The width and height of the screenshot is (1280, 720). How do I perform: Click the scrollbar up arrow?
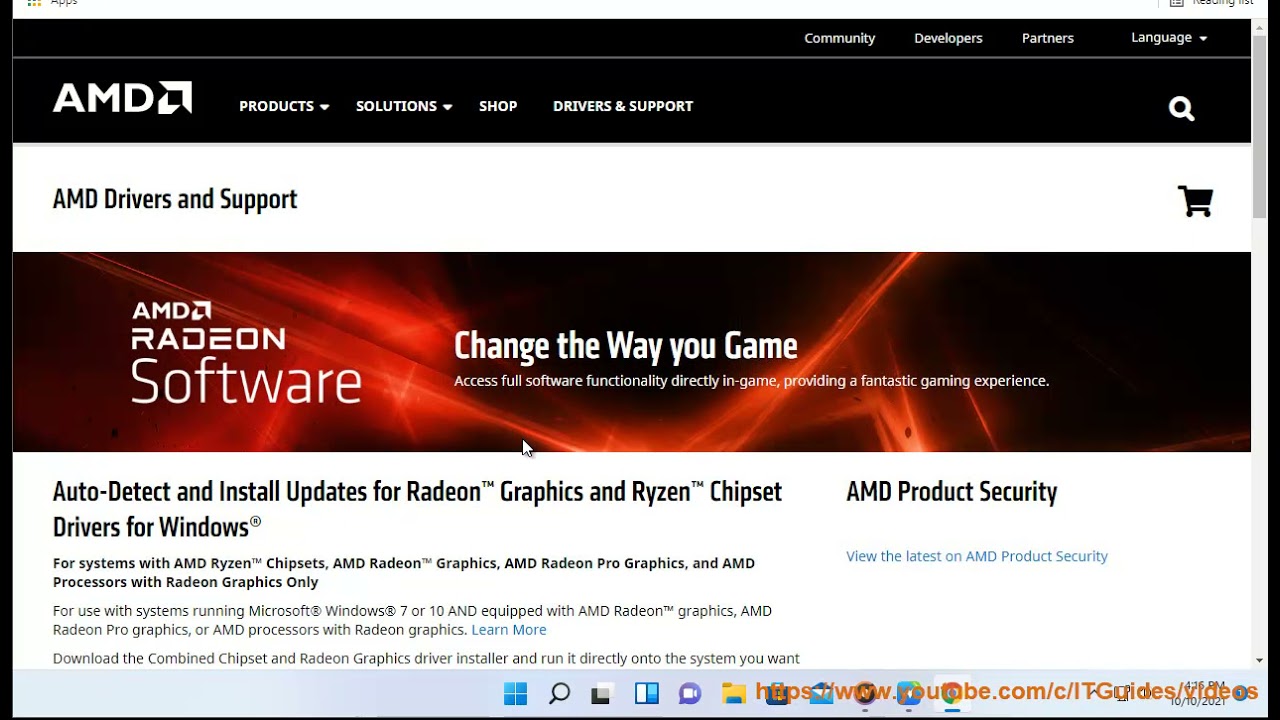[x=1259, y=26]
